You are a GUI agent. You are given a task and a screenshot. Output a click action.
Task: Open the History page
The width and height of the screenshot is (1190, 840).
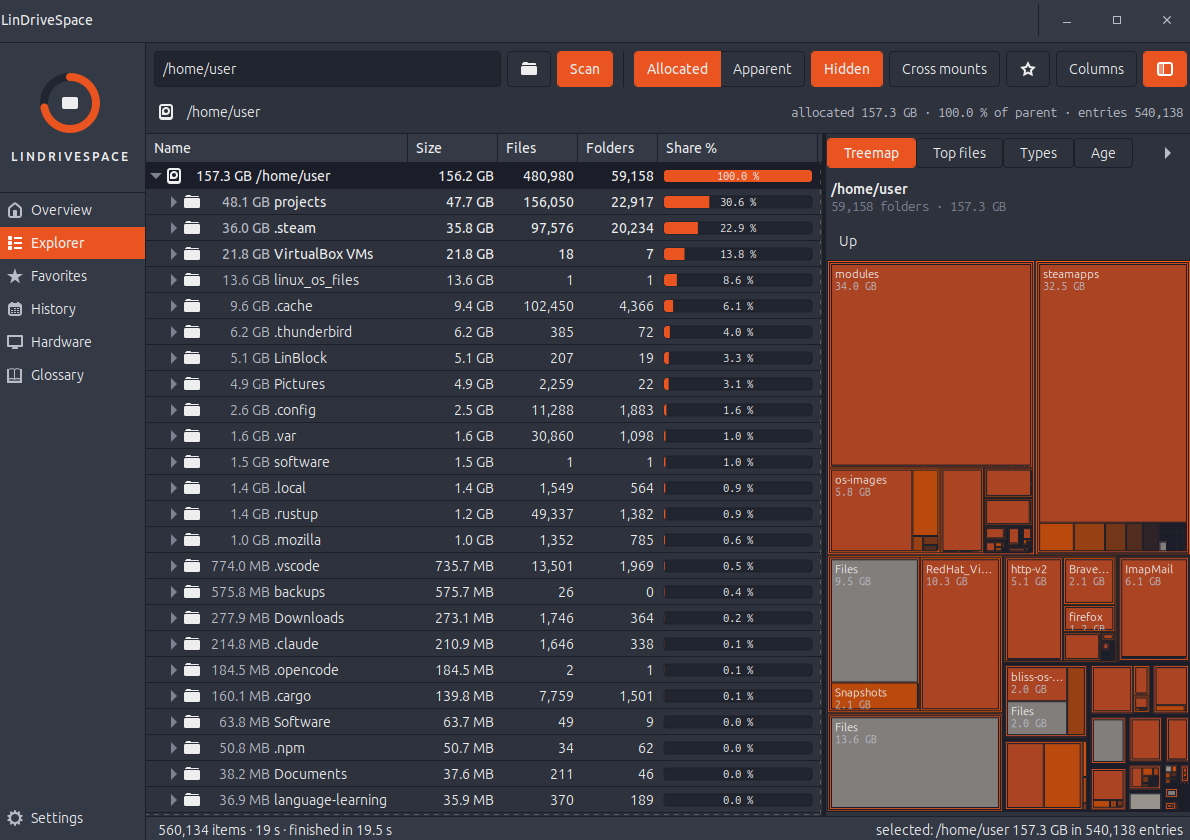(72, 309)
